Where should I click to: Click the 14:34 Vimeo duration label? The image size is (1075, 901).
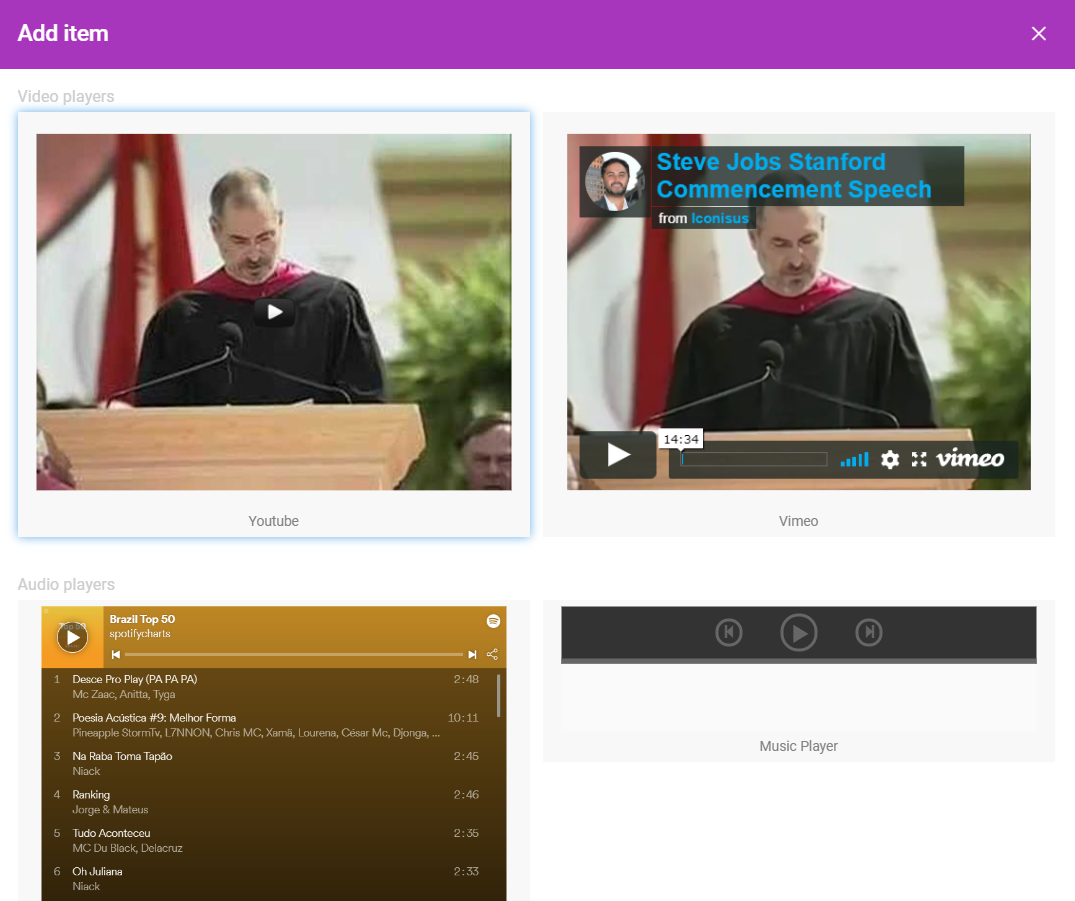[681, 440]
